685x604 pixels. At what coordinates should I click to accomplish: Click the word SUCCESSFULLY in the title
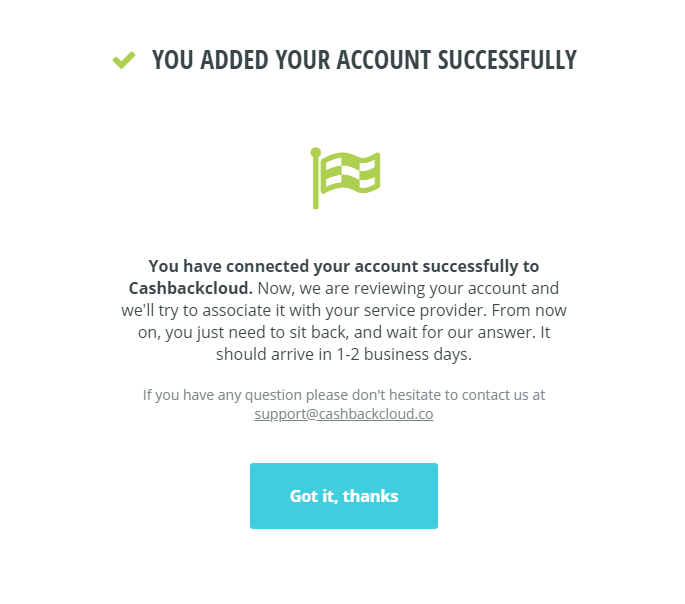point(507,60)
